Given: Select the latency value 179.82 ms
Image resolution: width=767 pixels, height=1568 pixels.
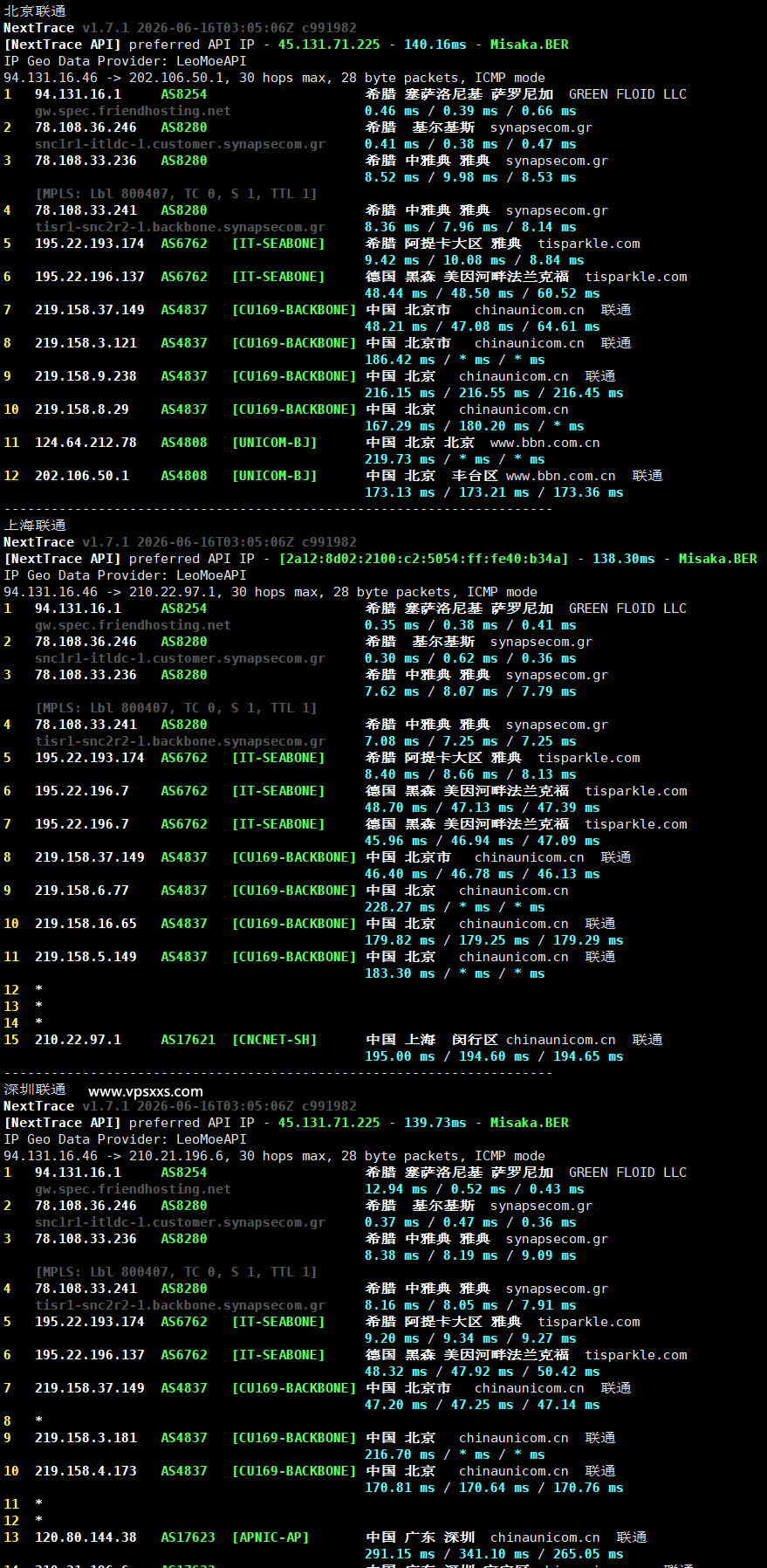Looking at the screenshot, I should 400,940.
